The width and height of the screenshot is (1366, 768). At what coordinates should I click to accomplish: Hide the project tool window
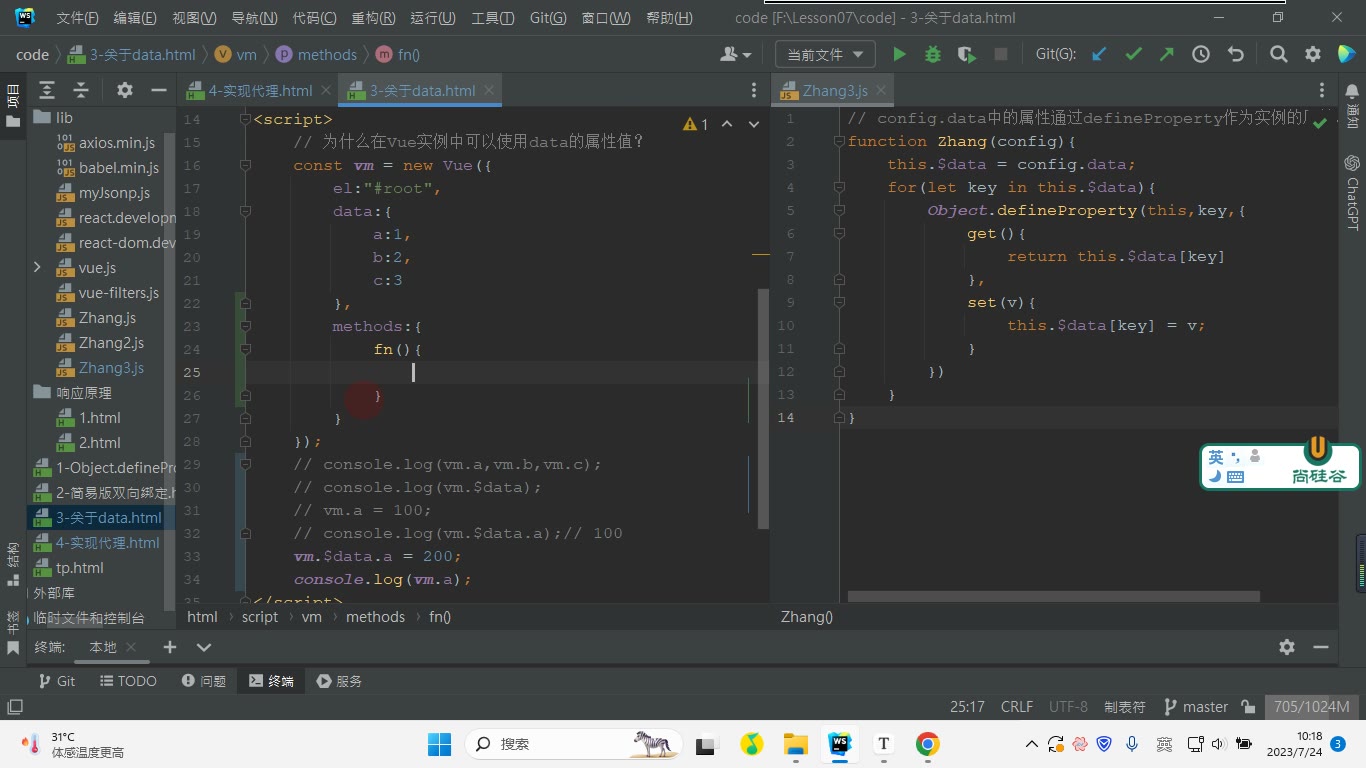(158, 90)
